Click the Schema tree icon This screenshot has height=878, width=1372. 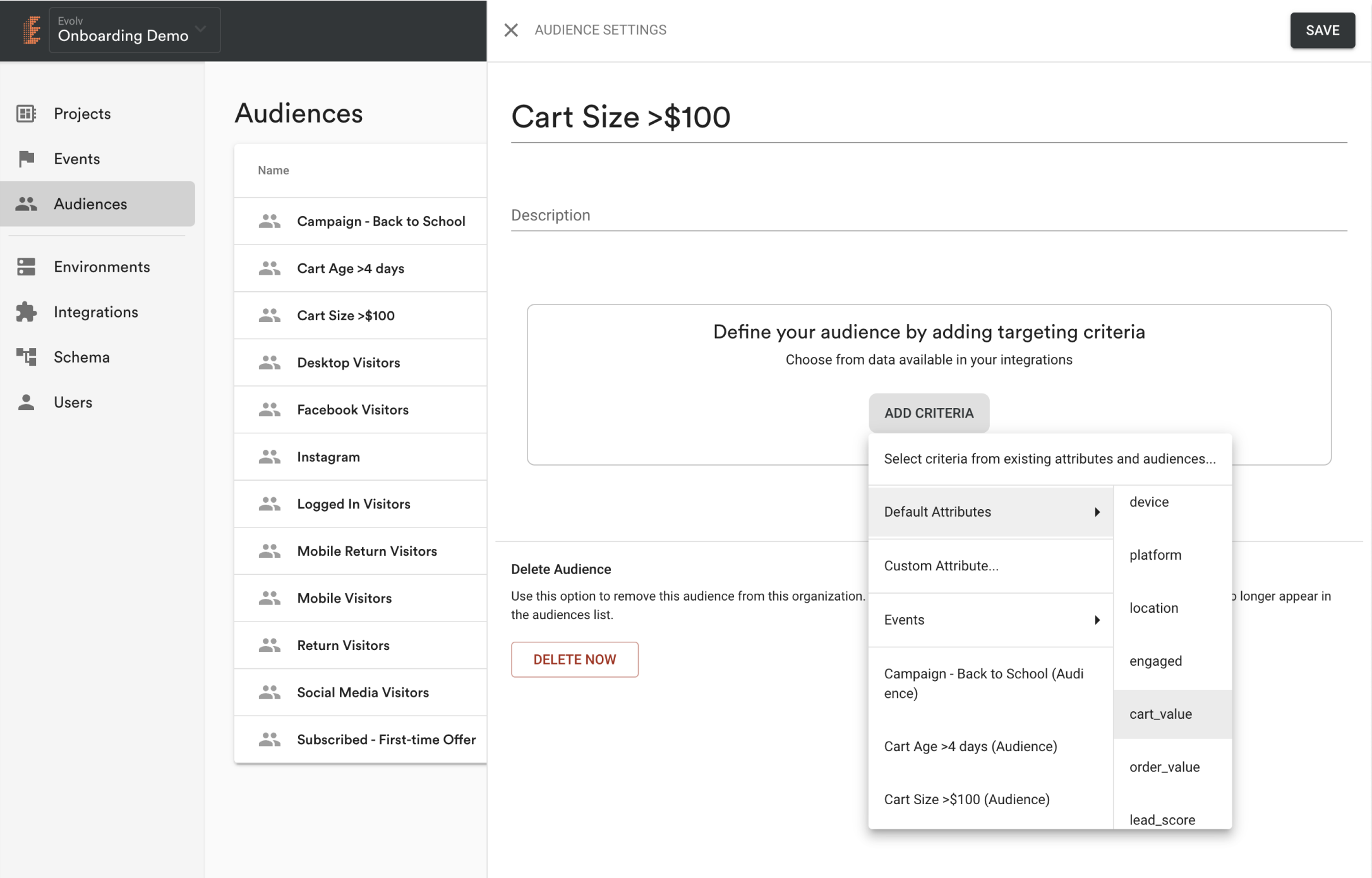coord(26,357)
